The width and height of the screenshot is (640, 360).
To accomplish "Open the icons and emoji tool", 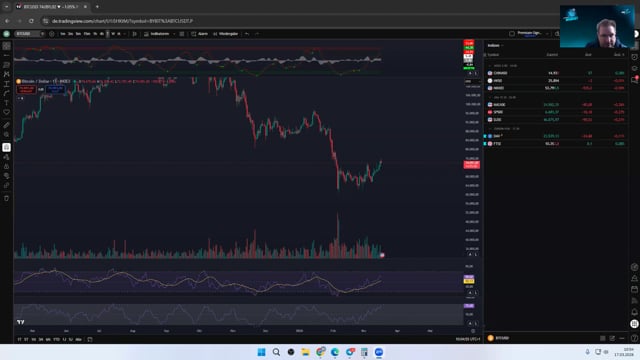I will [x=7, y=112].
